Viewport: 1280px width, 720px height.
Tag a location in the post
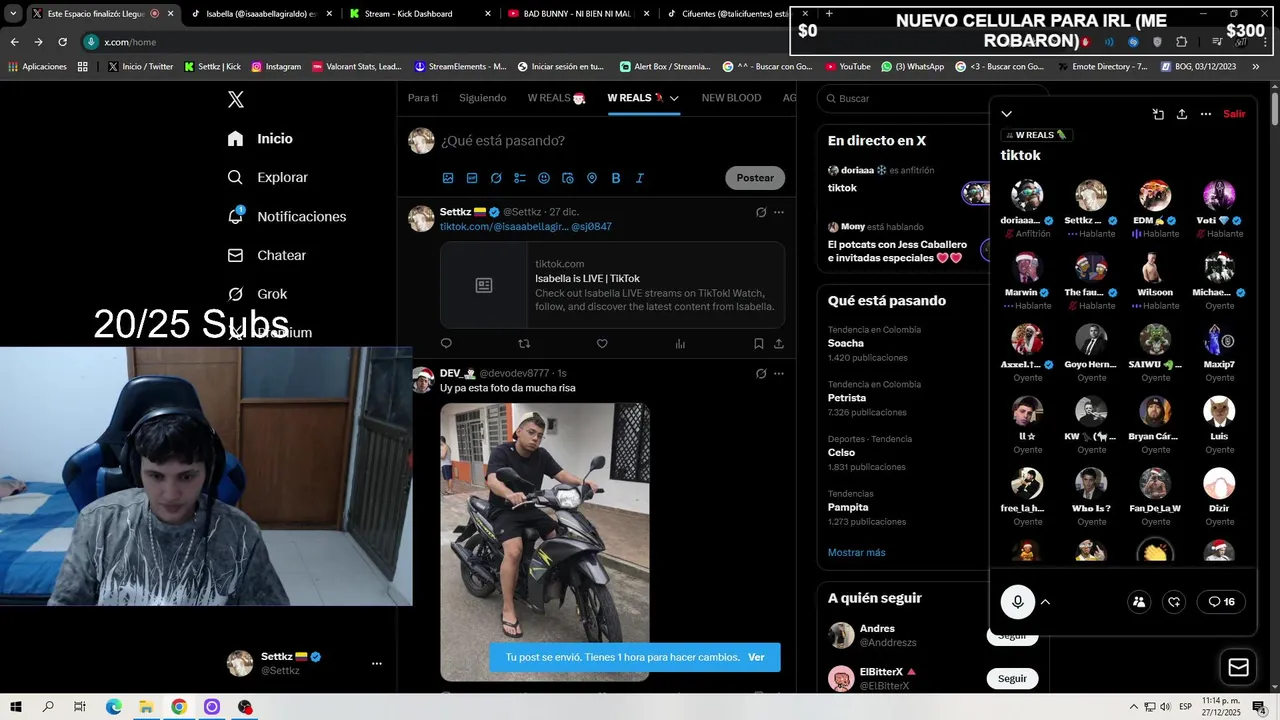click(x=592, y=178)
